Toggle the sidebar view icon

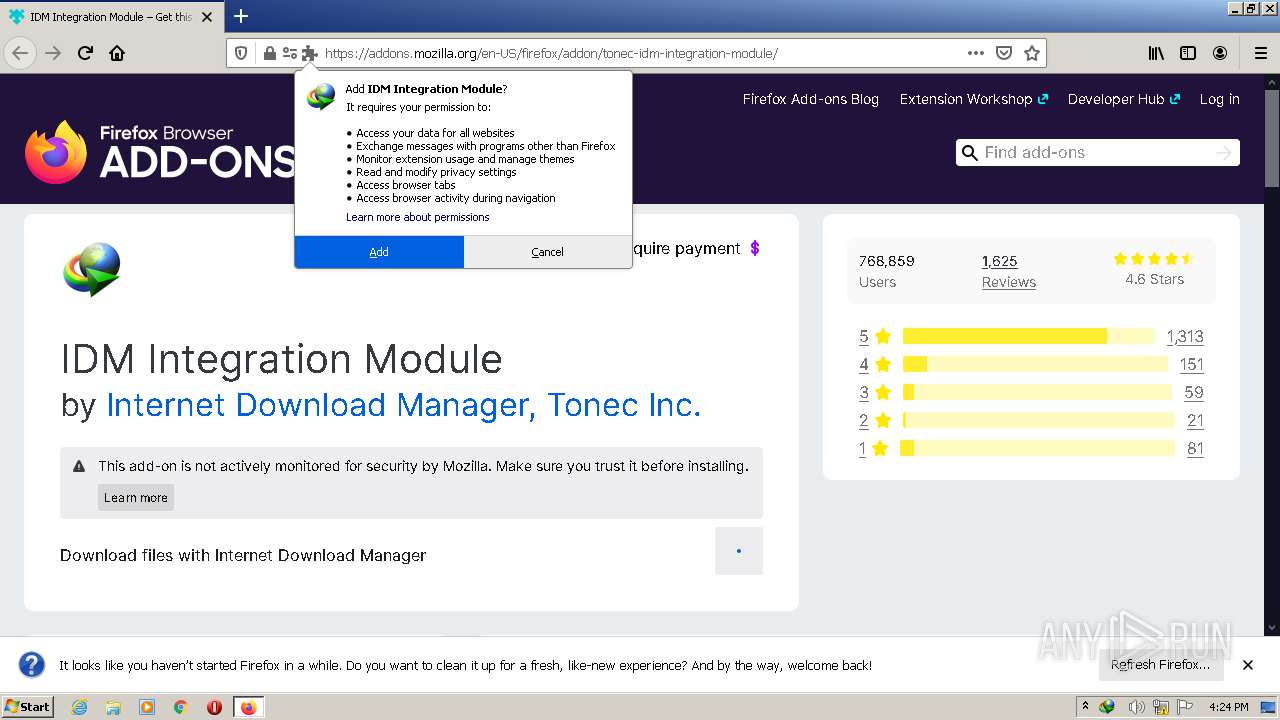1188,53
